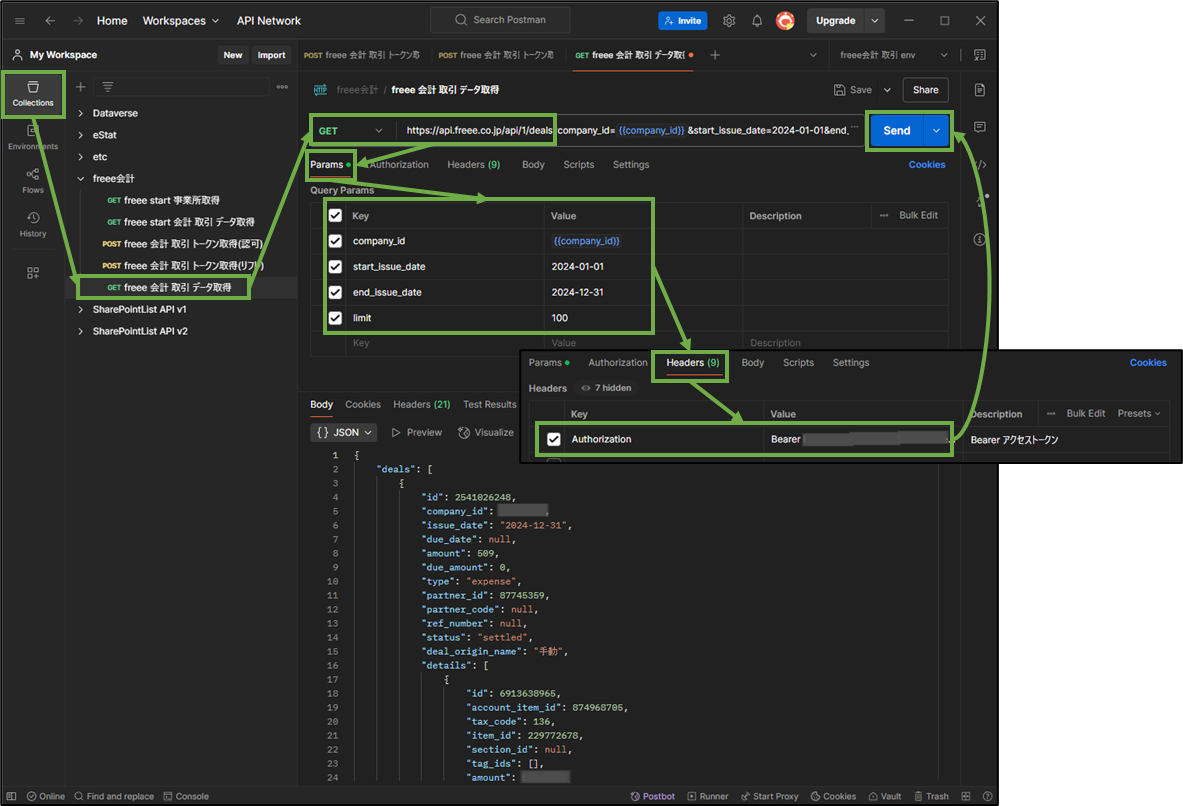Open the freee会計 取引 env environment selector
Viewport: 1183px width, 806px height.
893,54
